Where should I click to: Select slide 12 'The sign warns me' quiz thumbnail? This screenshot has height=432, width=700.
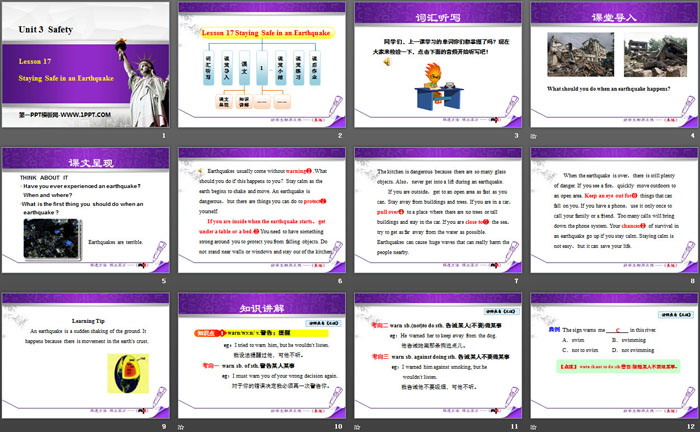tap(614, 356)
